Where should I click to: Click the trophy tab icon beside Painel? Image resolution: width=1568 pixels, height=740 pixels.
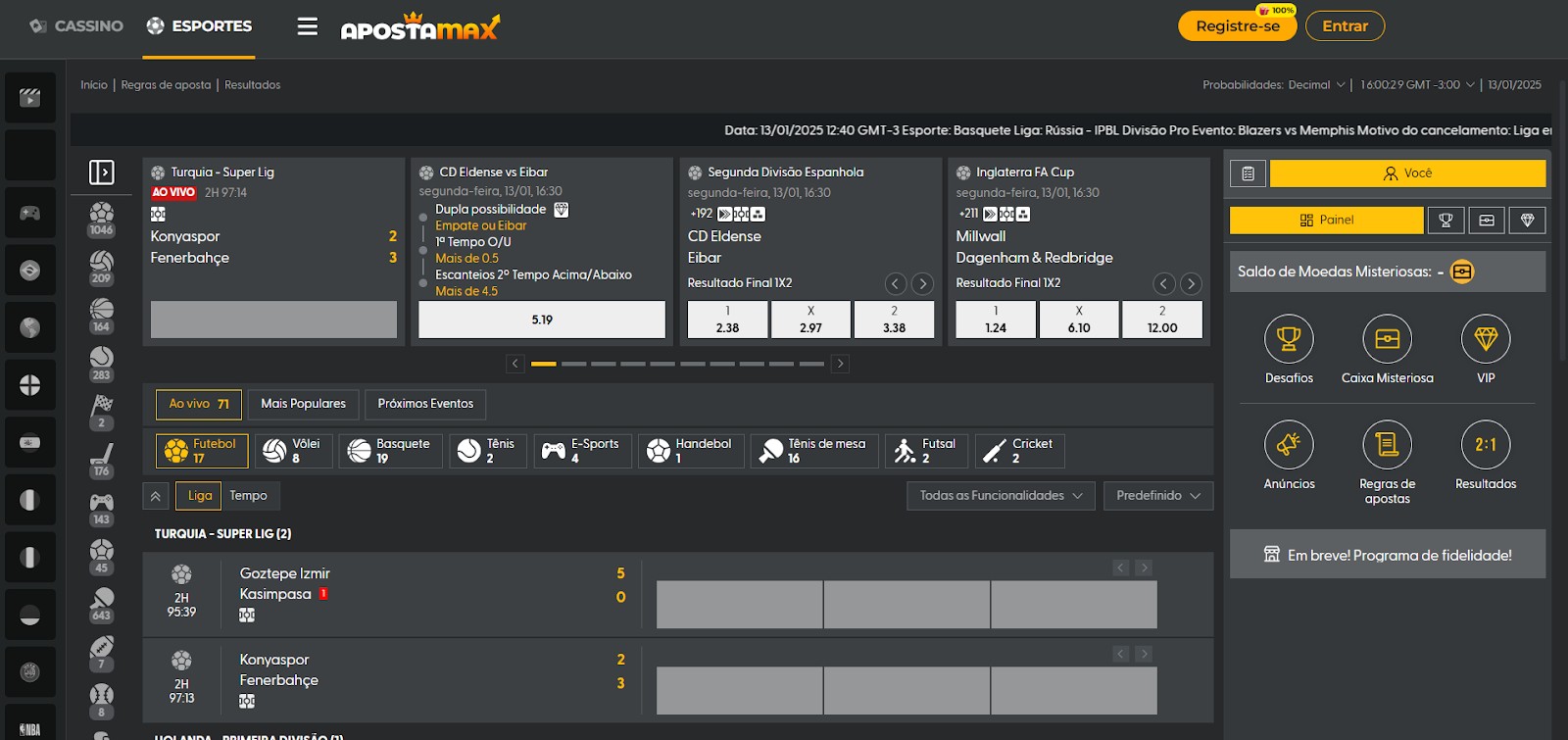click(x=1445, y=221)
